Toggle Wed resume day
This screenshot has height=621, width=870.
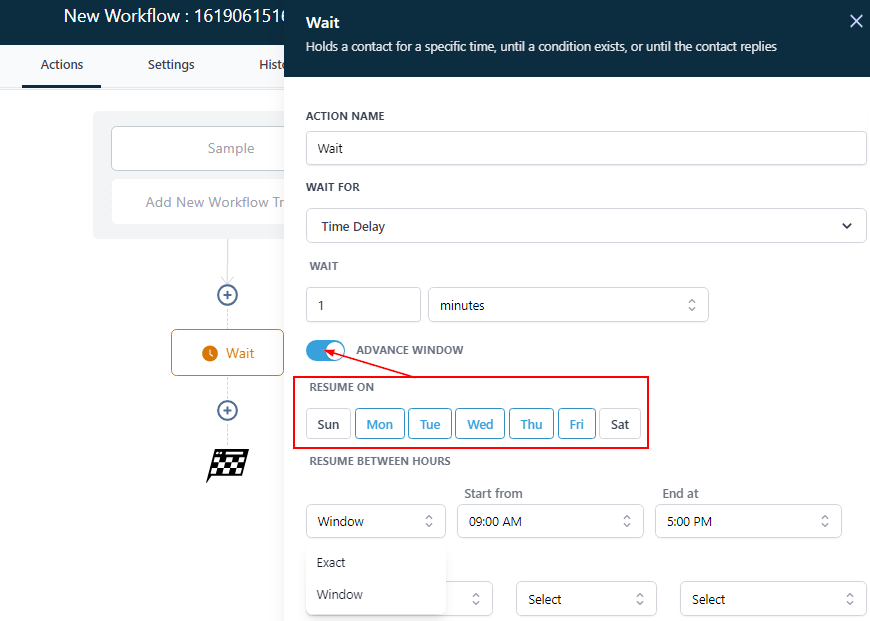[x=480, y=424]
